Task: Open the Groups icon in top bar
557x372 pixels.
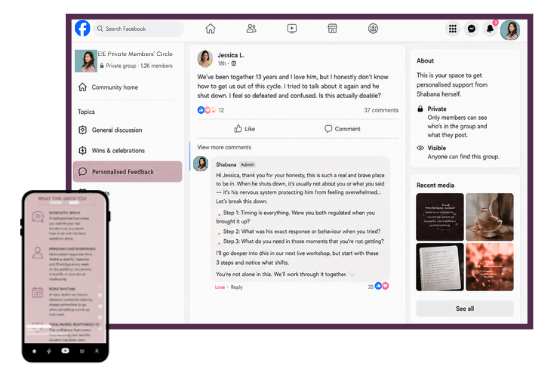Action: point(373,28)
